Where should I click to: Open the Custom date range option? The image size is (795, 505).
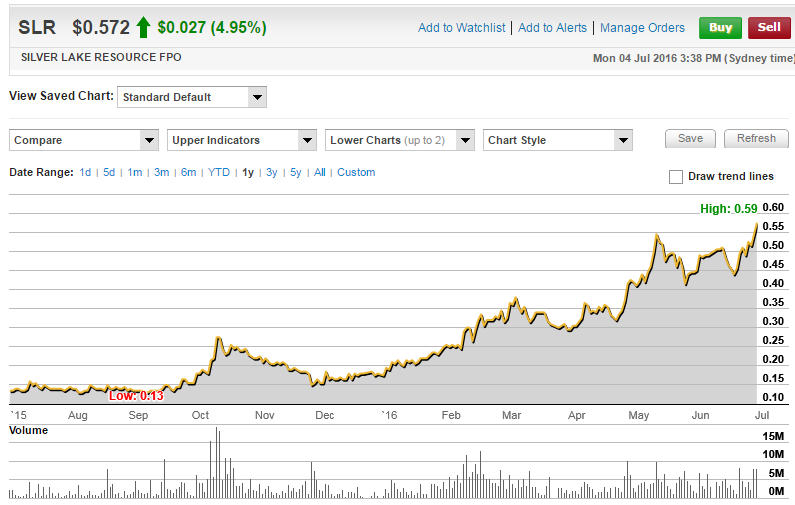(356, 172)
